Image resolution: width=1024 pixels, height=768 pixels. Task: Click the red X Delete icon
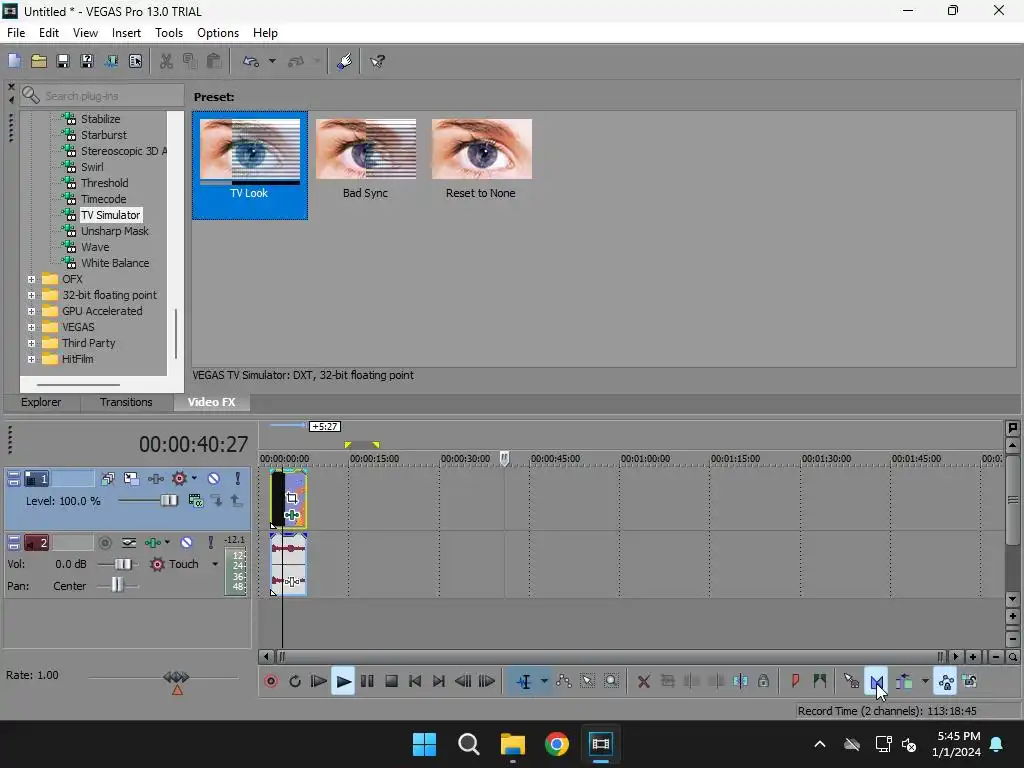click(x=643, y=681)
